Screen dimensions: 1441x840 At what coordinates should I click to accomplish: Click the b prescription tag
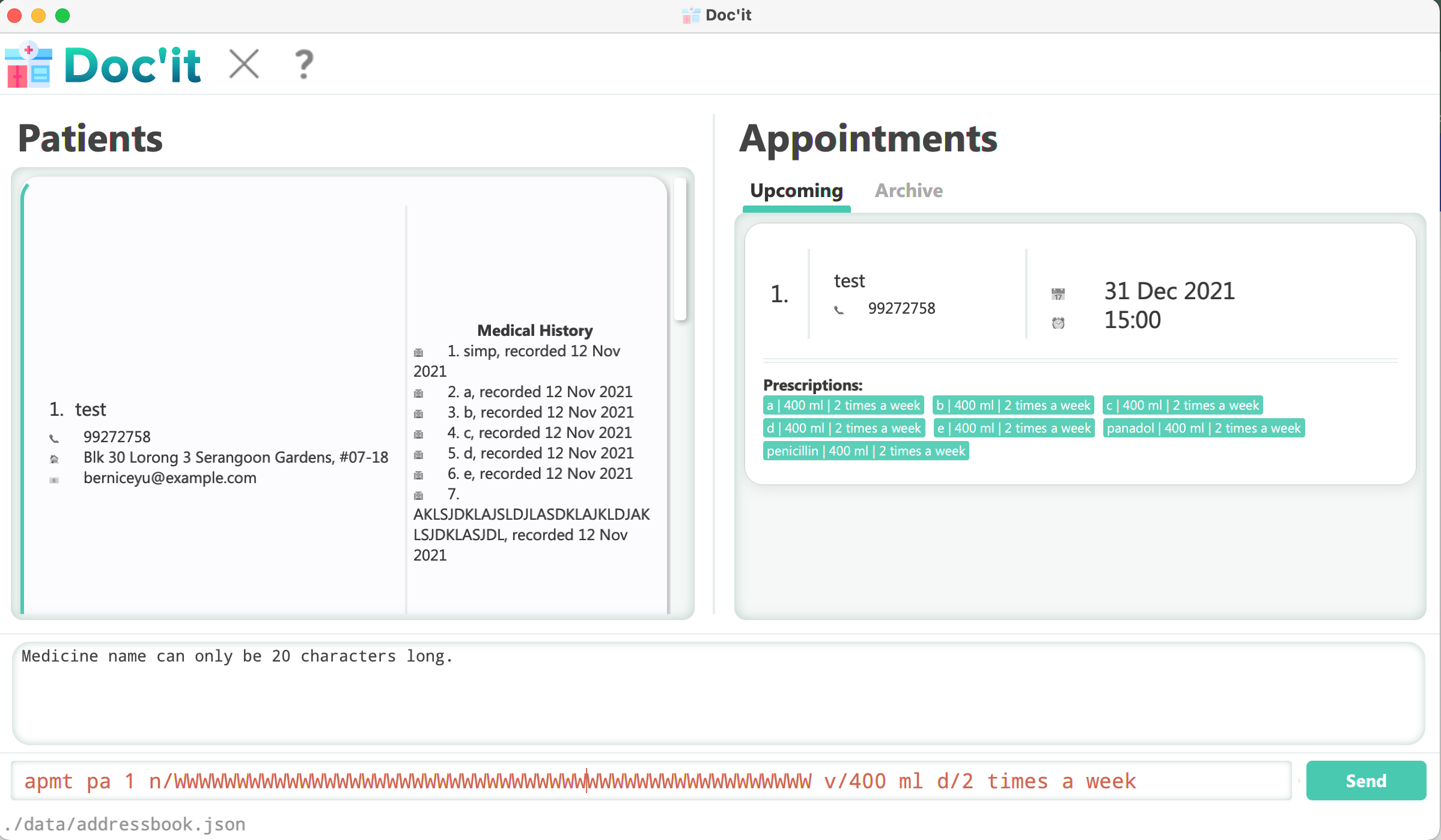pos(1013,405)
